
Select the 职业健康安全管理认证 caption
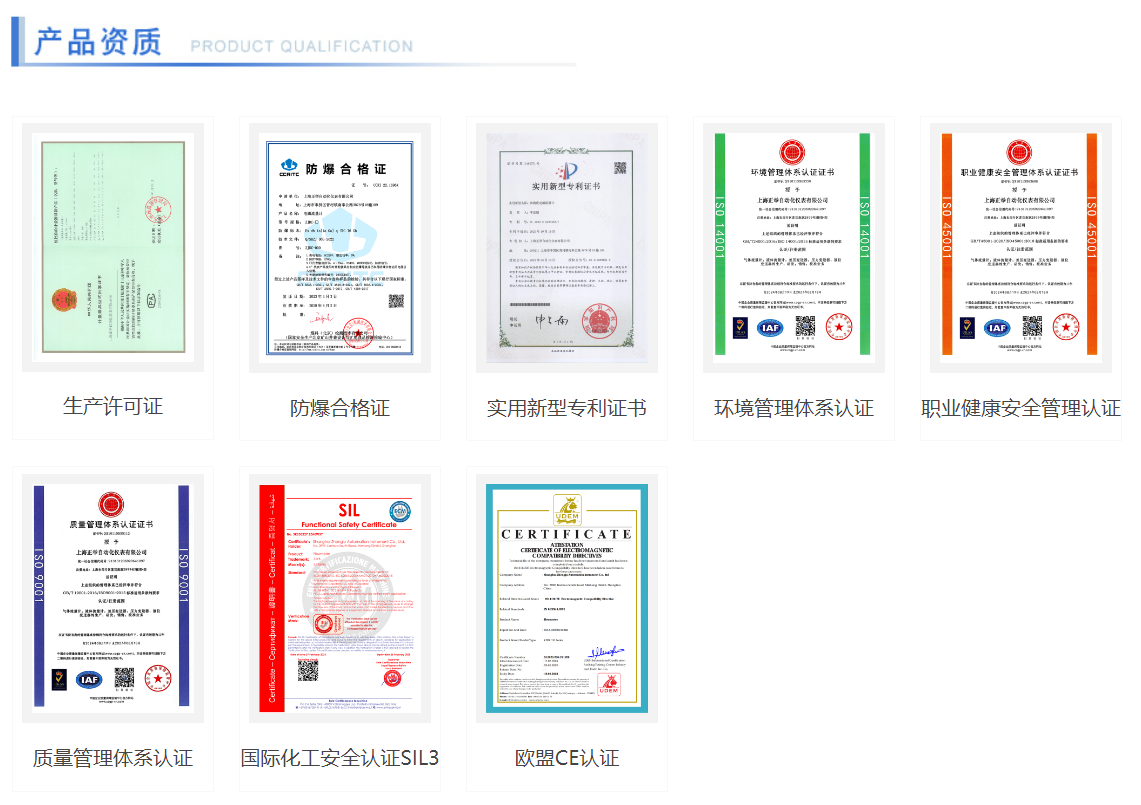[1021, 408]
